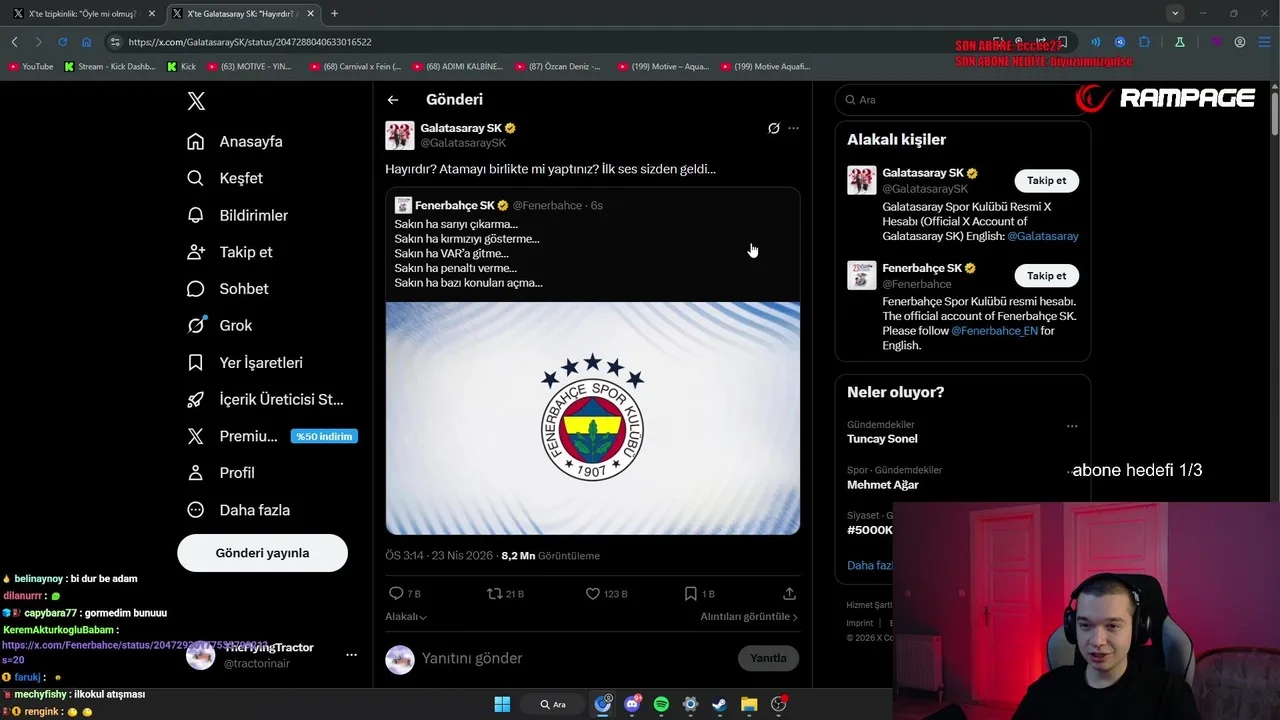Viewport: 1280px width, 720px height.
Task: Open the Windows Start menu
Action: point(502,704)
